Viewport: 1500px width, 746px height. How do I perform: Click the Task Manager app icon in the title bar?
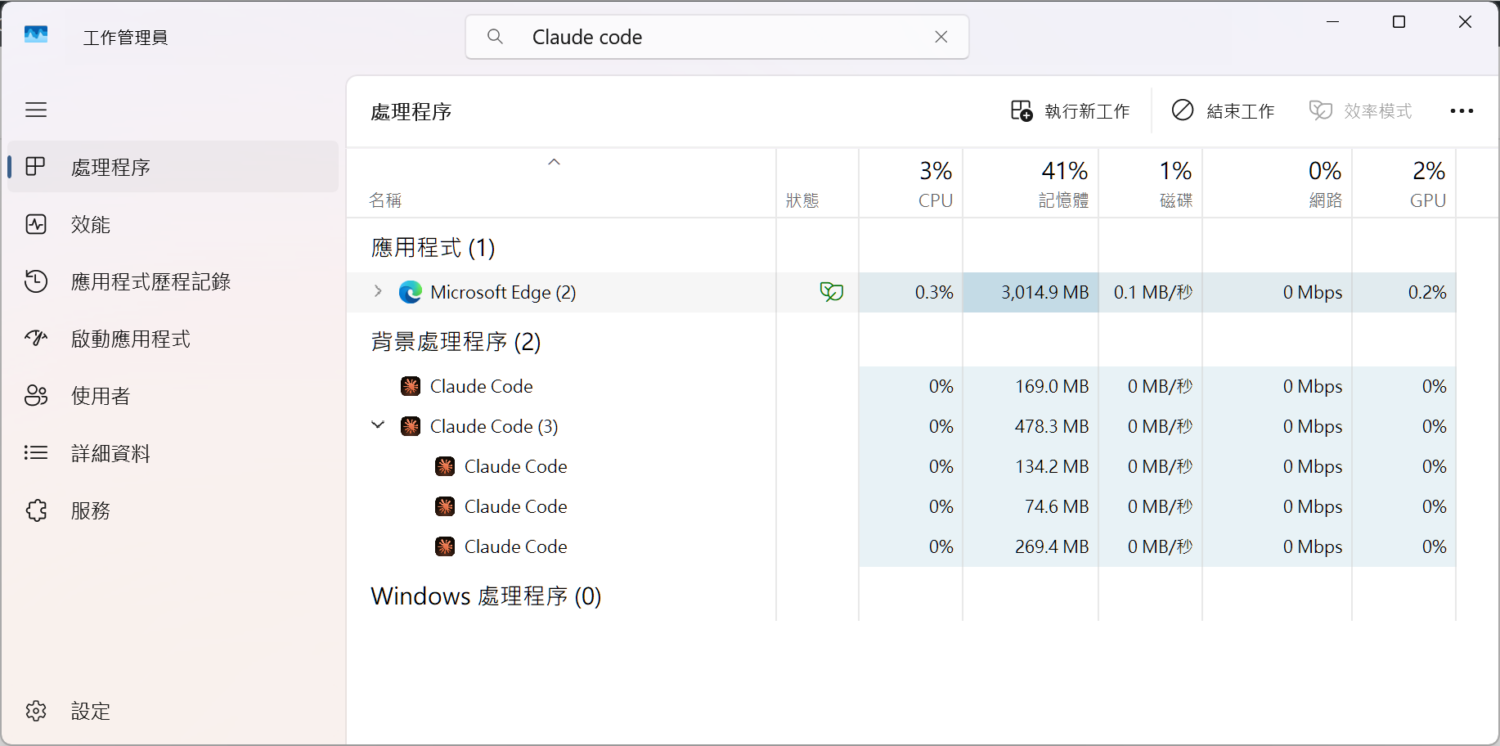tap(36, 36)
